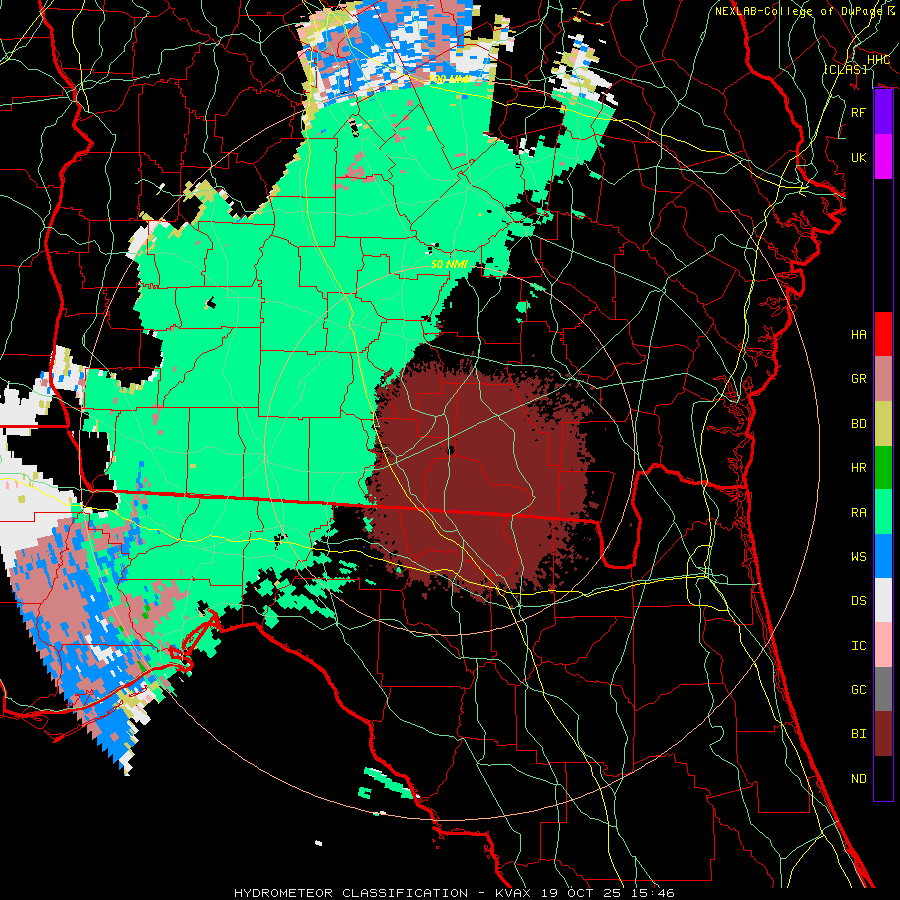Screen dimensions: 900x900
Task: Select the GR legend color block
Action: pyautogui.click(x=883, y=378)
